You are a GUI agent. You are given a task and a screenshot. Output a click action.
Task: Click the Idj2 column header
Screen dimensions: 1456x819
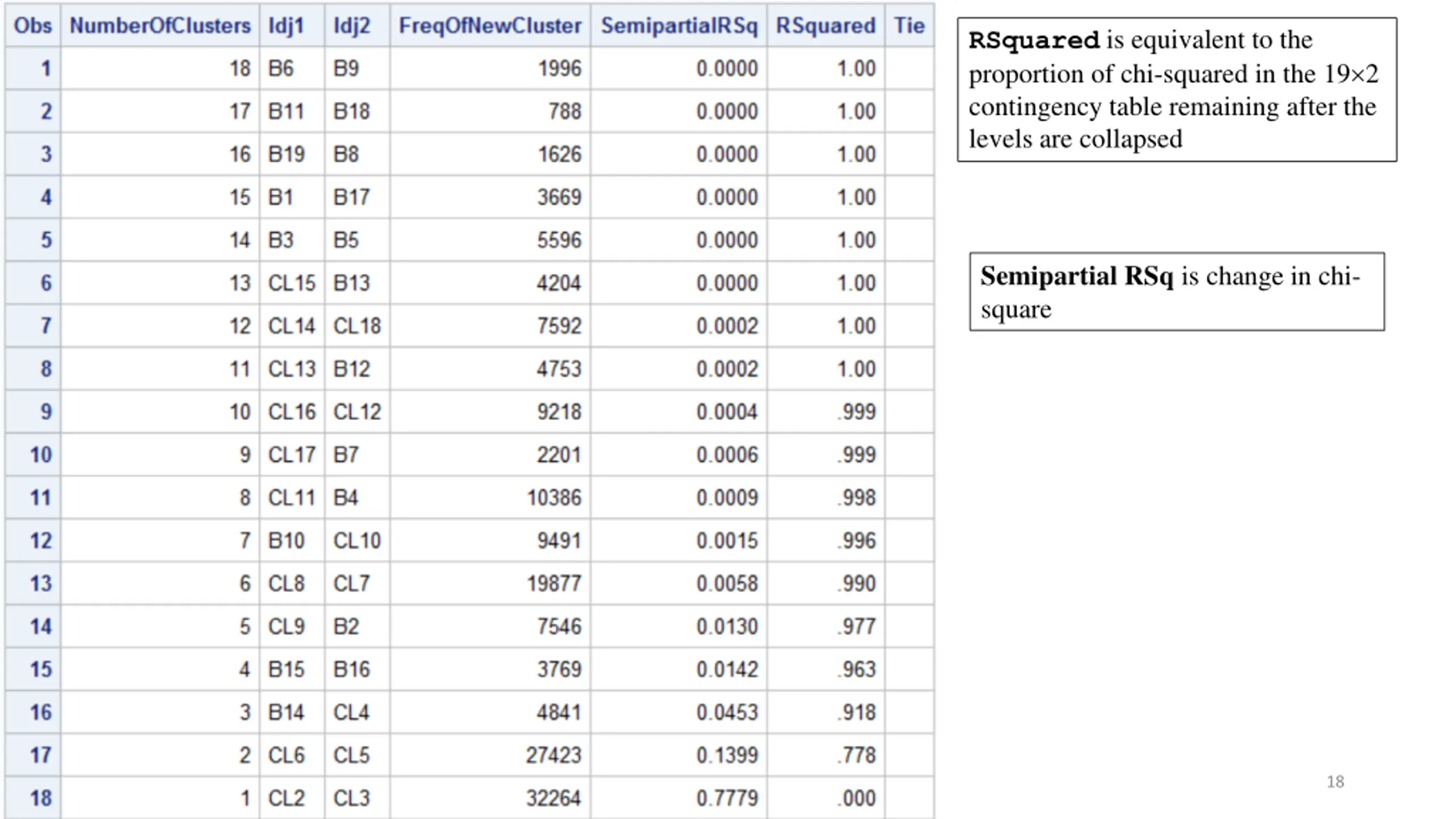pyautogui.click(x=357, y=26)
